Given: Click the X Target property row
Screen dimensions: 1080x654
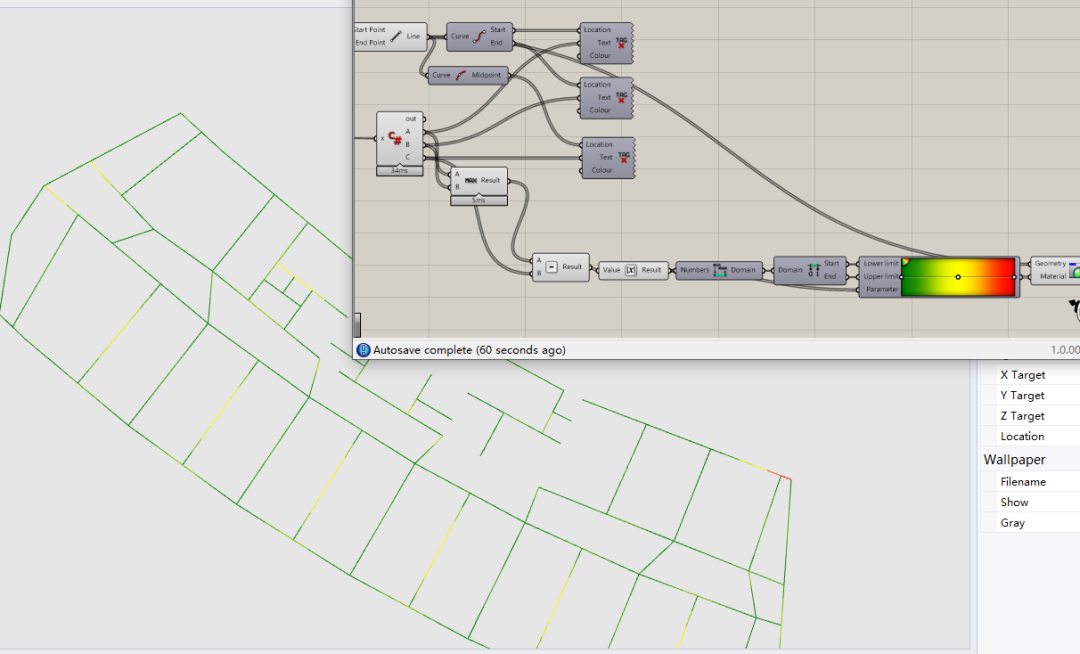Looking at the screenshot, I should click(x=1030, y=375).
